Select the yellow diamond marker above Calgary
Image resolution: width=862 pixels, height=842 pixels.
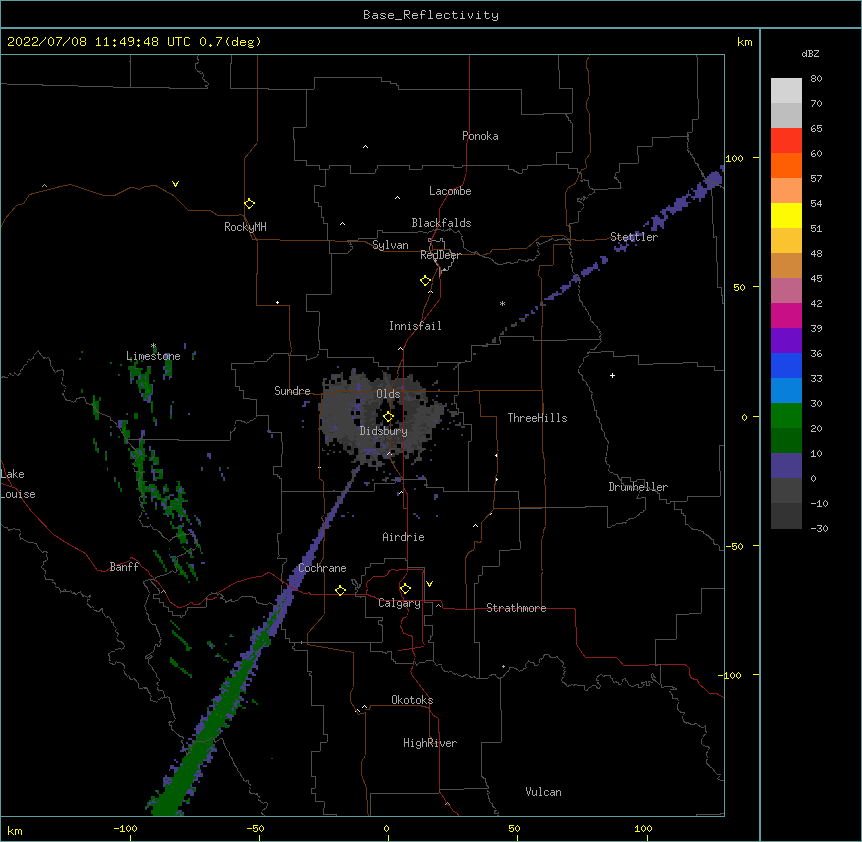pyautogui.click(x=405, y=589)
